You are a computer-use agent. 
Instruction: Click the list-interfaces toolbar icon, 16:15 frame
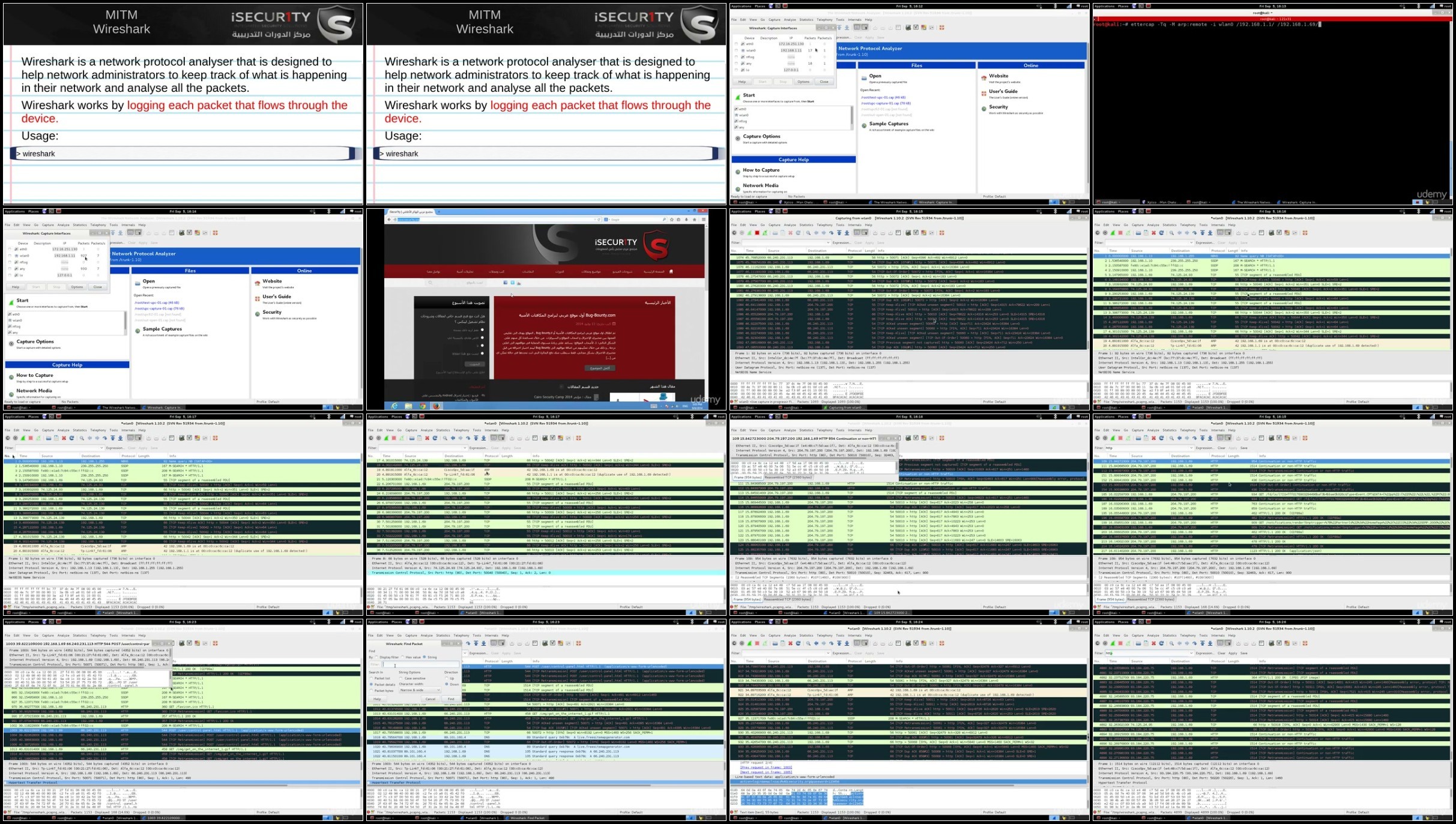tap(734, 233)
